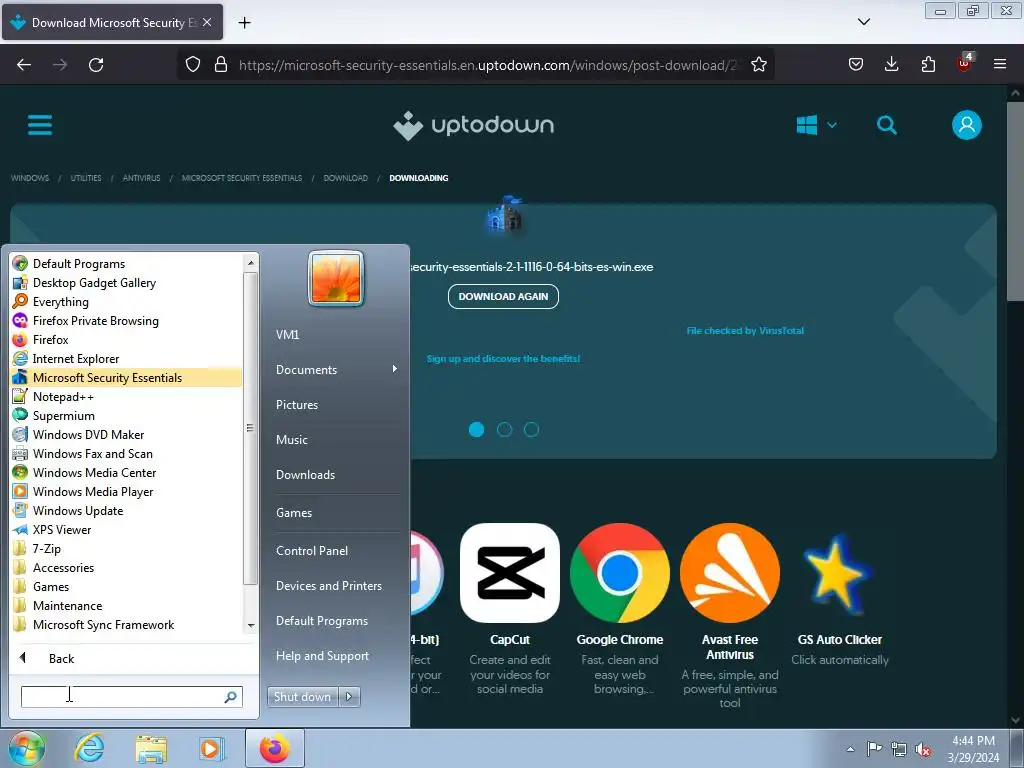Launch Default Programs in the programs list
The width and height of the screenshot is (1024, 768).
pyautogui.click(x=126, y=264)
